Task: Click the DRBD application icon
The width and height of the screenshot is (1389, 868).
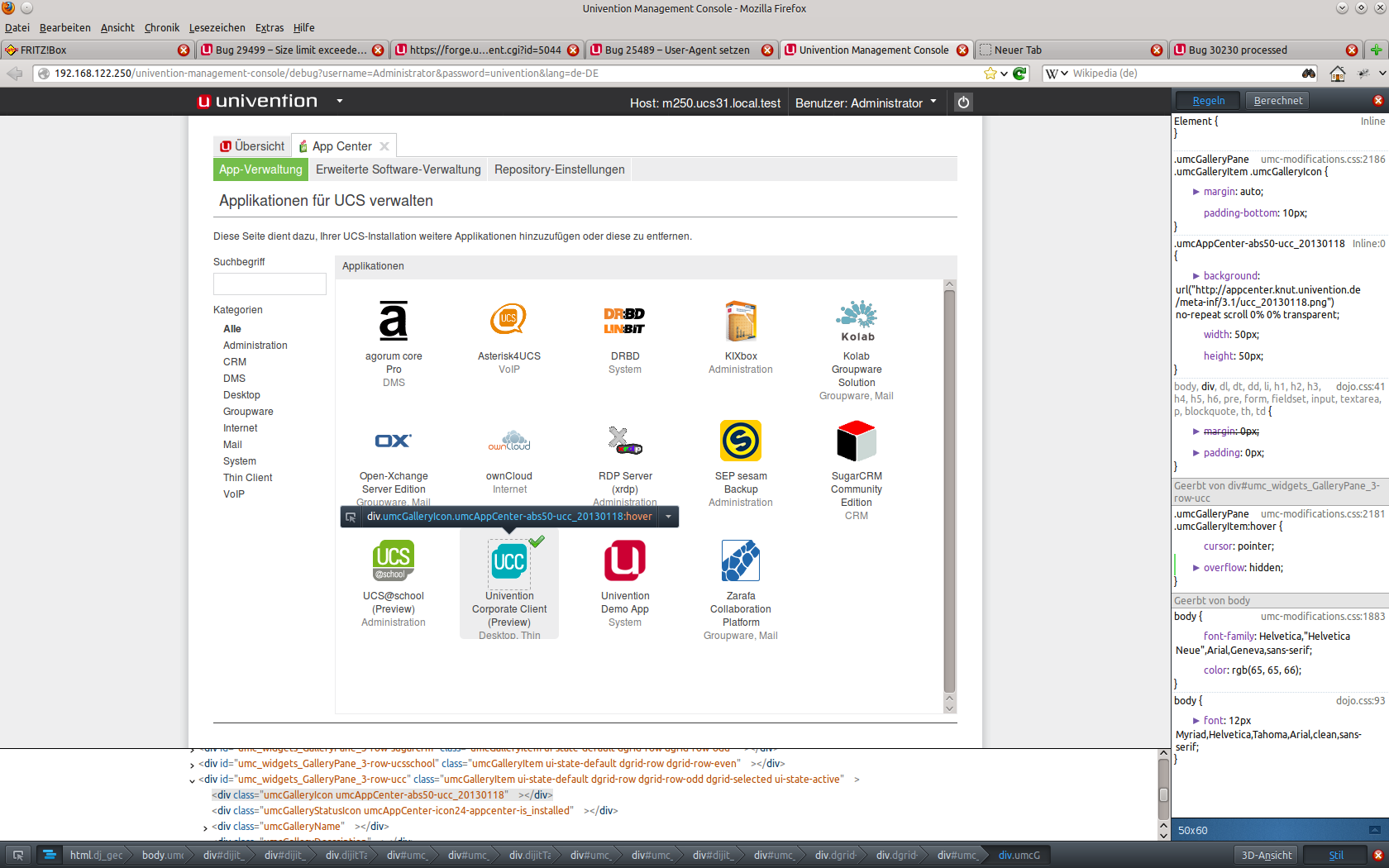Action: (x=624, y=321)
